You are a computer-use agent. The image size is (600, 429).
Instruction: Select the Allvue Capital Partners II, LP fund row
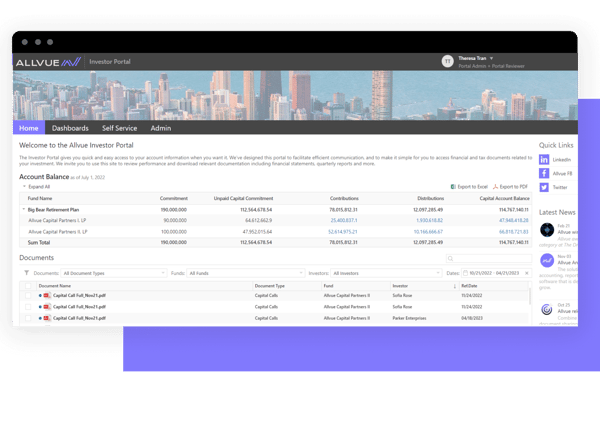pyautogui.click(x=276, y=232)
